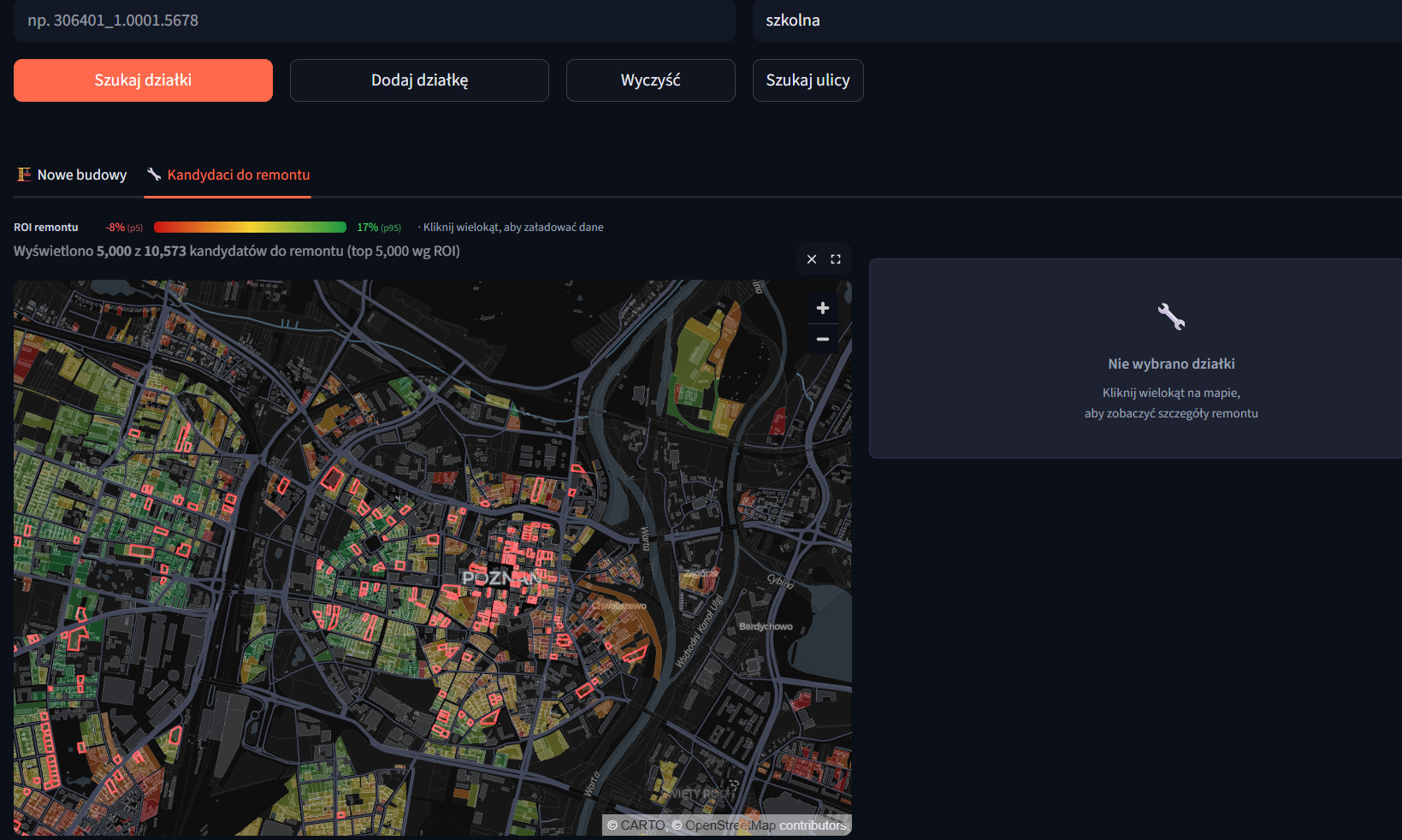Image resolution: width=1402 pixels, height=840 pixels.
Task: Click the '17% (p95)' legend value
Action: pos(379,228)
